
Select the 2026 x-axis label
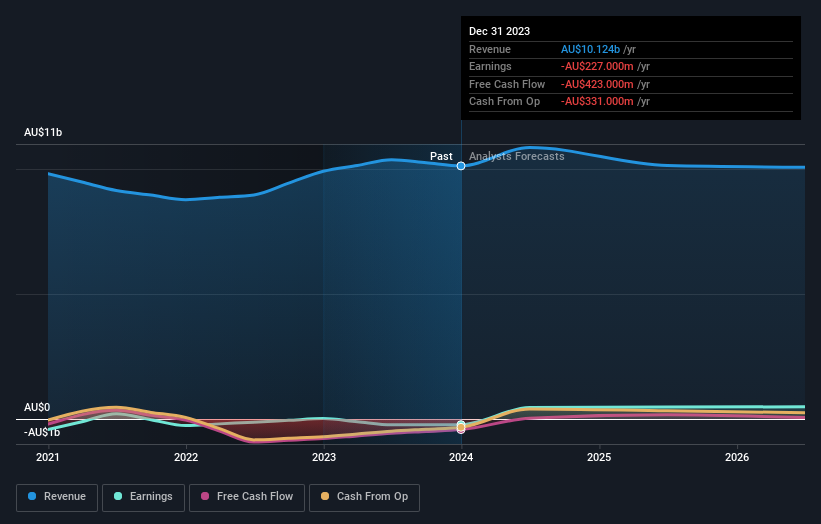coord(737,458)
